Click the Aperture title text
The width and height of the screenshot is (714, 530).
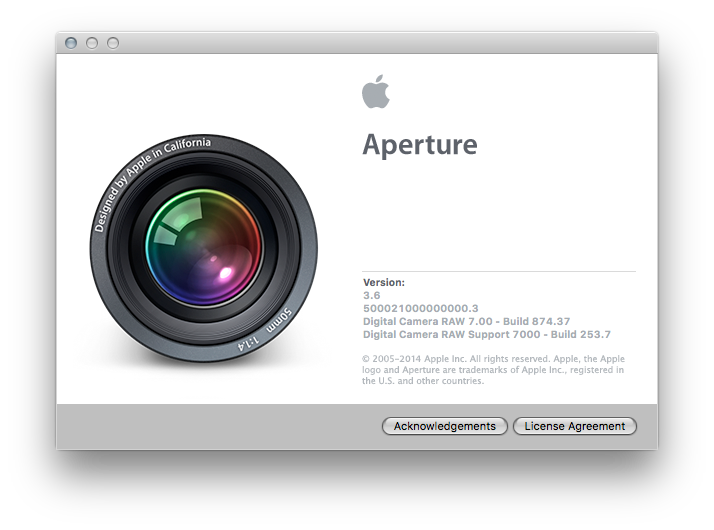[420, 145]
